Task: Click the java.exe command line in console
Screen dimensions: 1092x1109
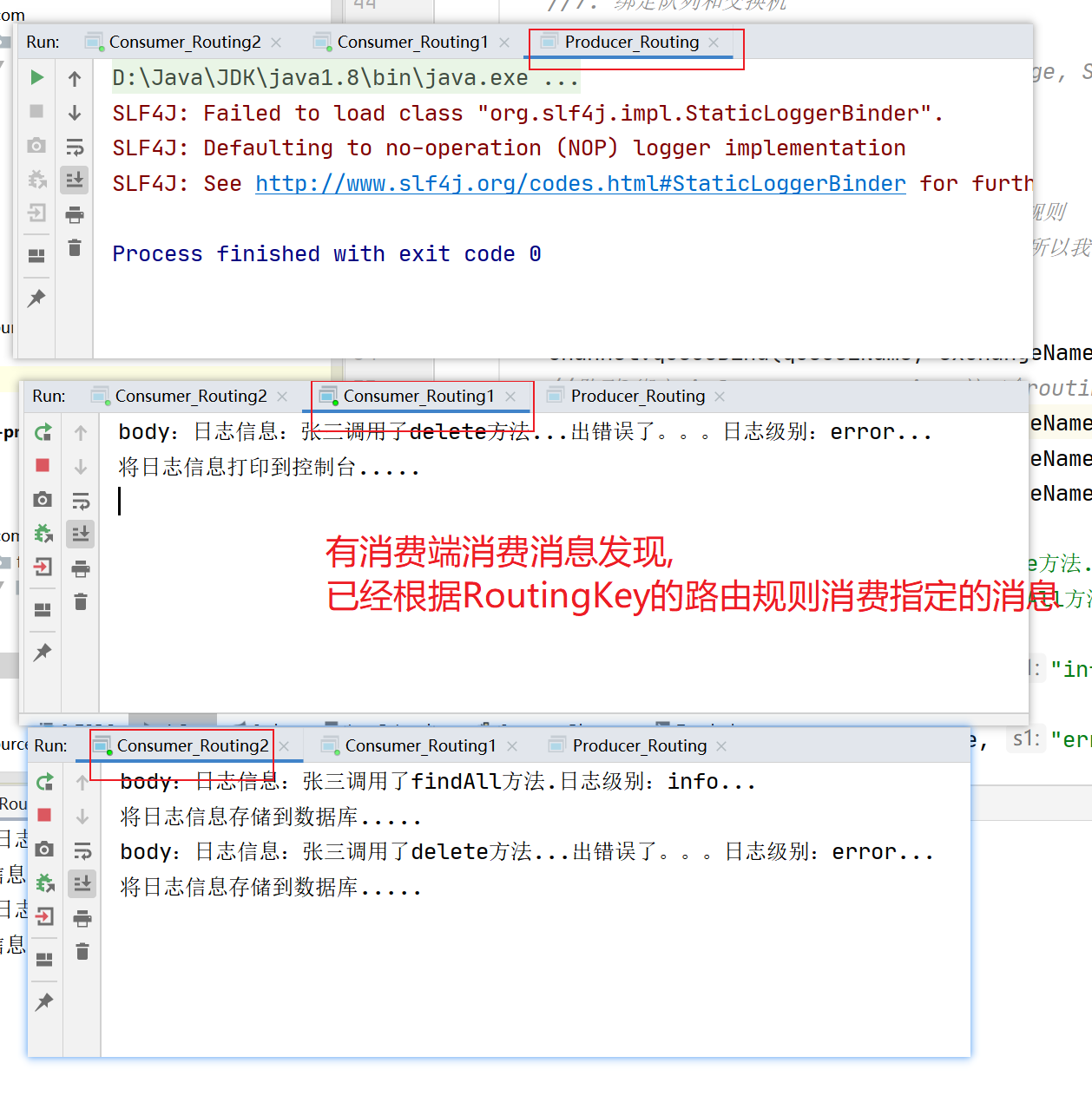Action: [345, 77]
